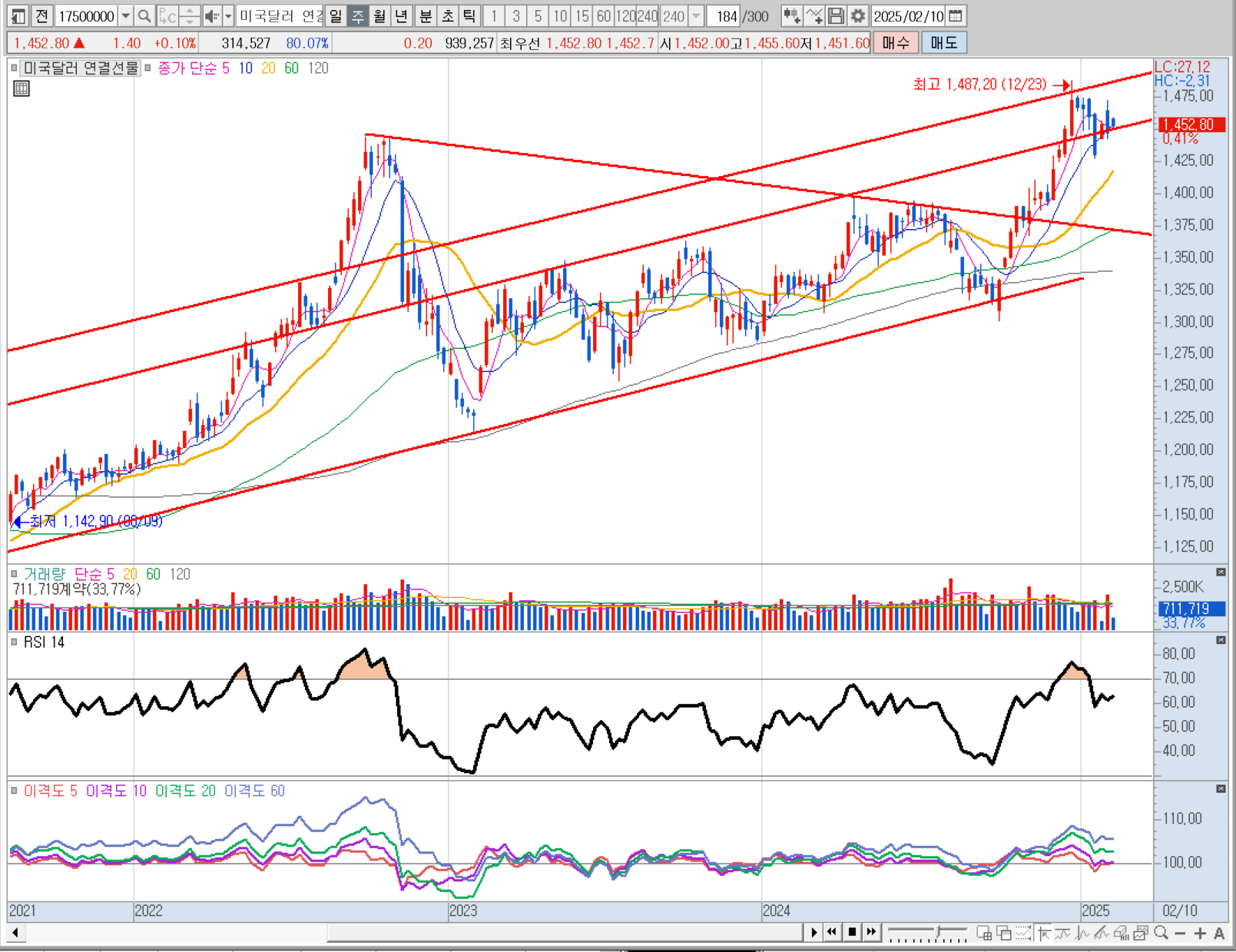
Task: Click the plus zoom-in icon at bottom right
Action: coord(1200,933)
